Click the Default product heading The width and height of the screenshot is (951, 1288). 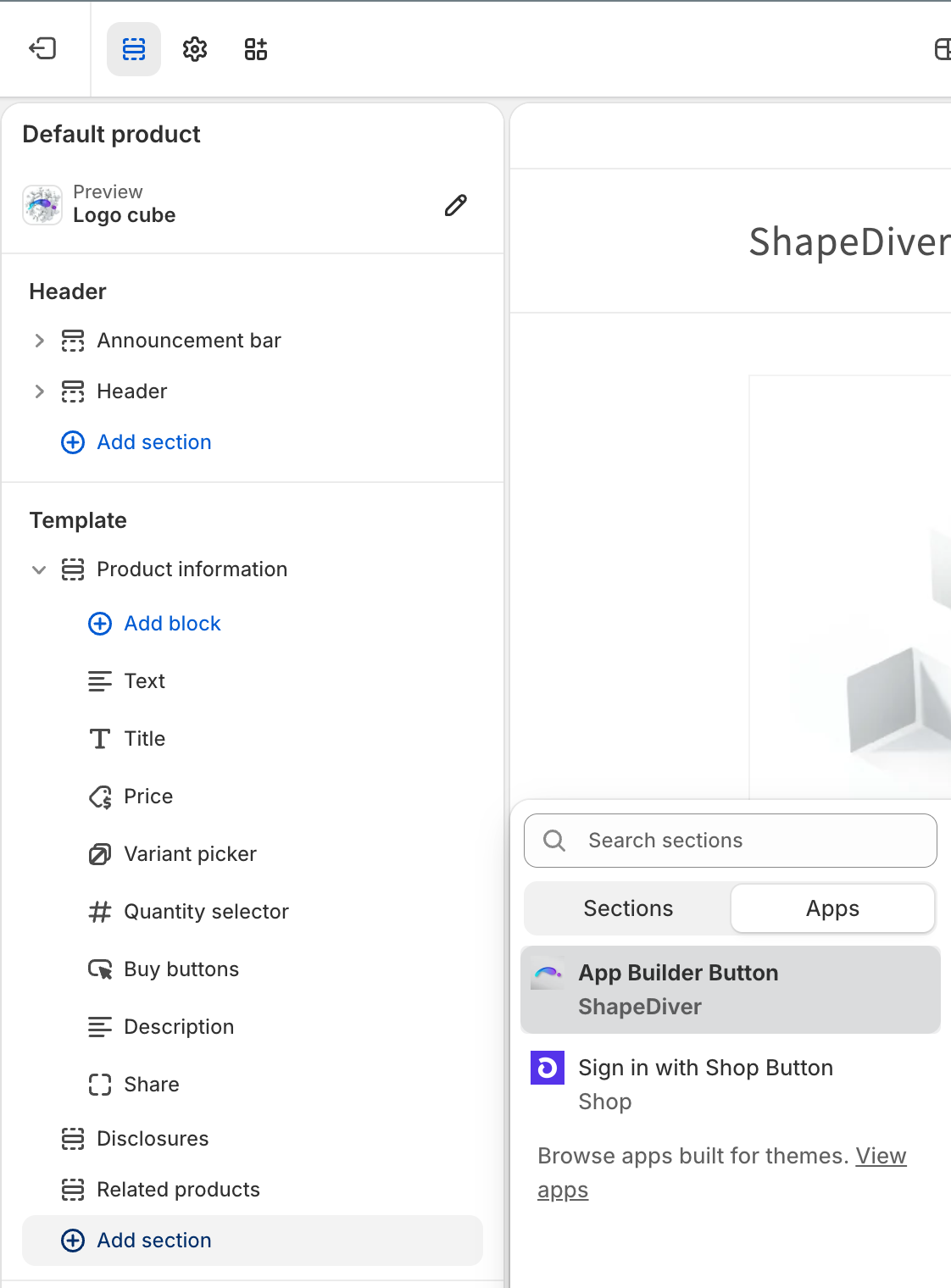point(111,134)
